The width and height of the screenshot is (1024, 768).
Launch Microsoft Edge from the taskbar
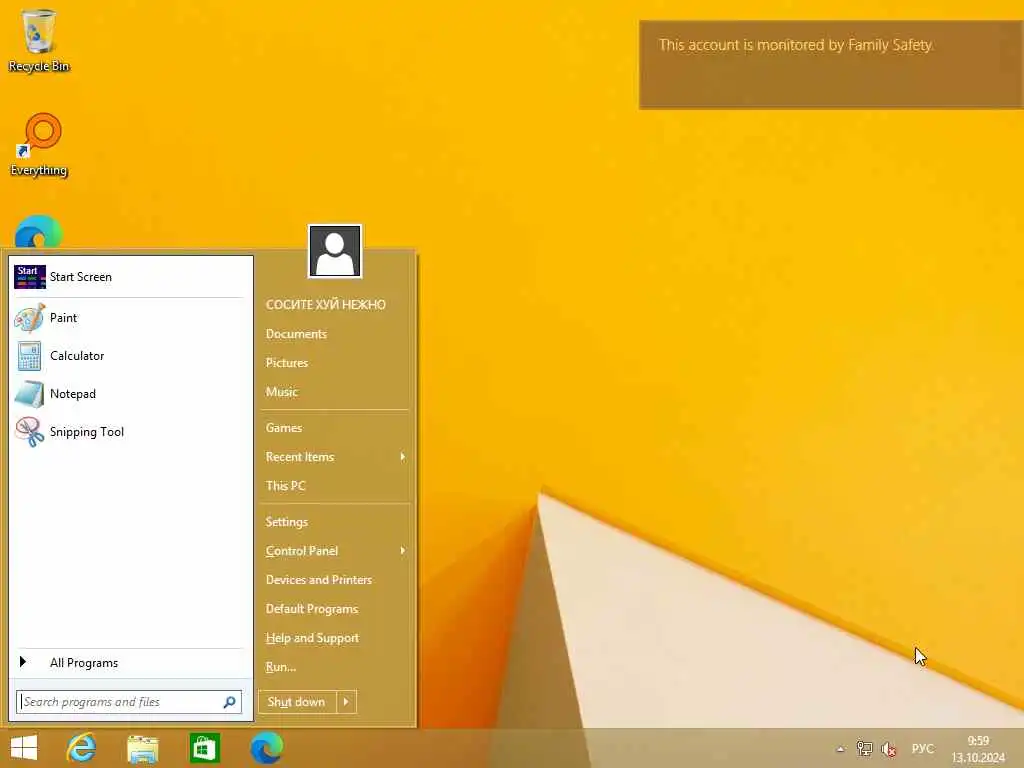coord(266,748)
